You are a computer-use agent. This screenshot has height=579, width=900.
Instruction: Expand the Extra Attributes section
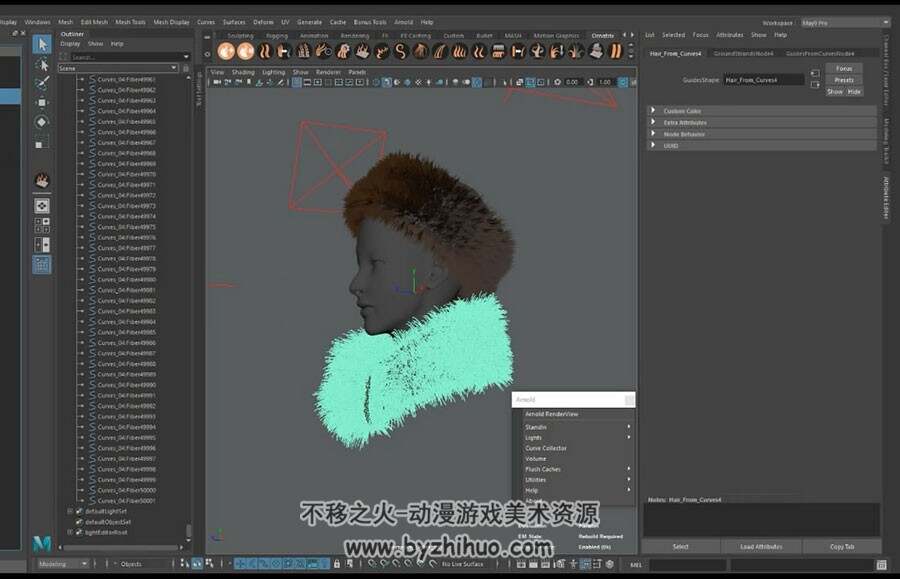click(653, 122)
